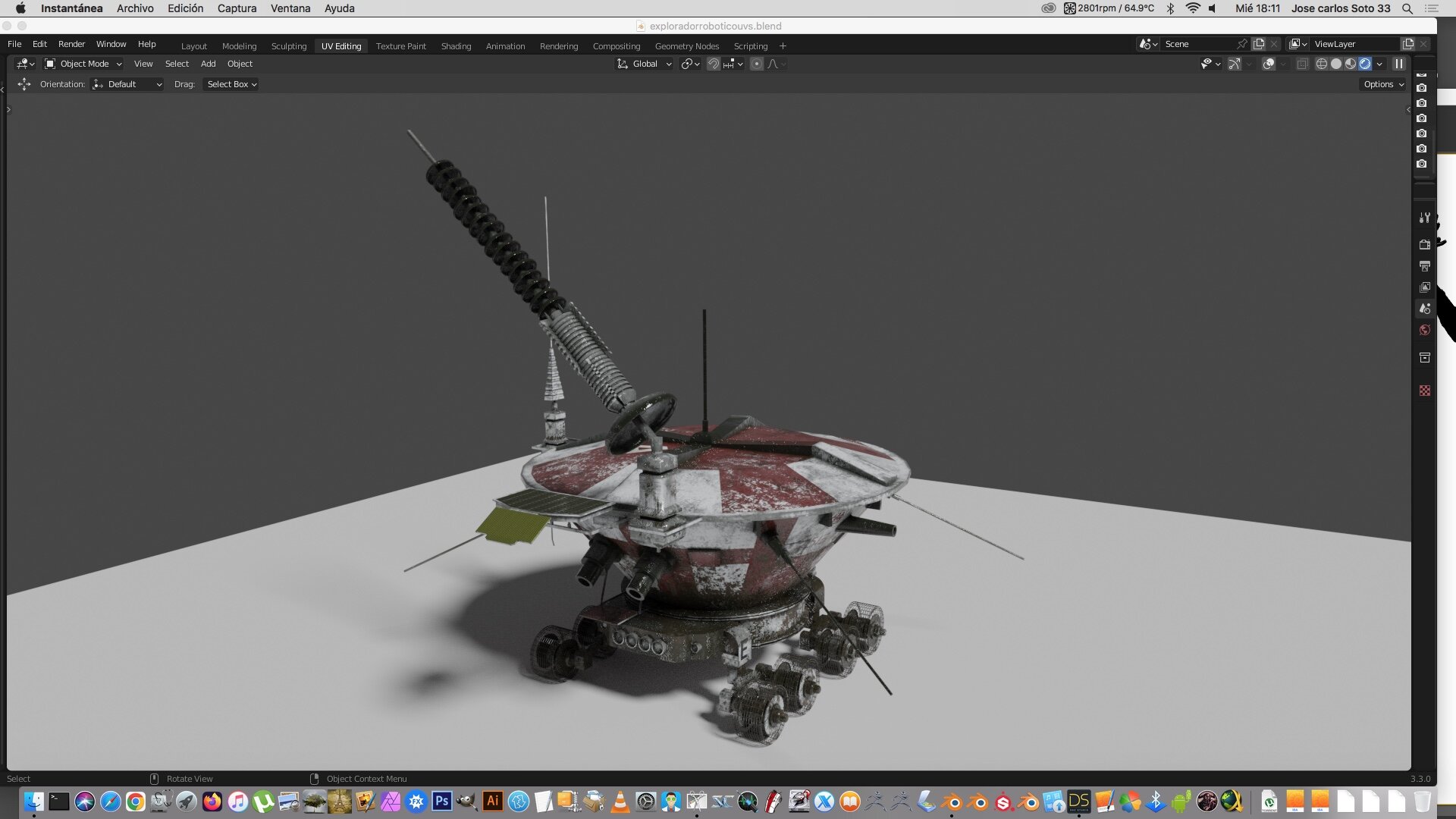Open Spotlight search in menu bar

tap(1407, 8)
